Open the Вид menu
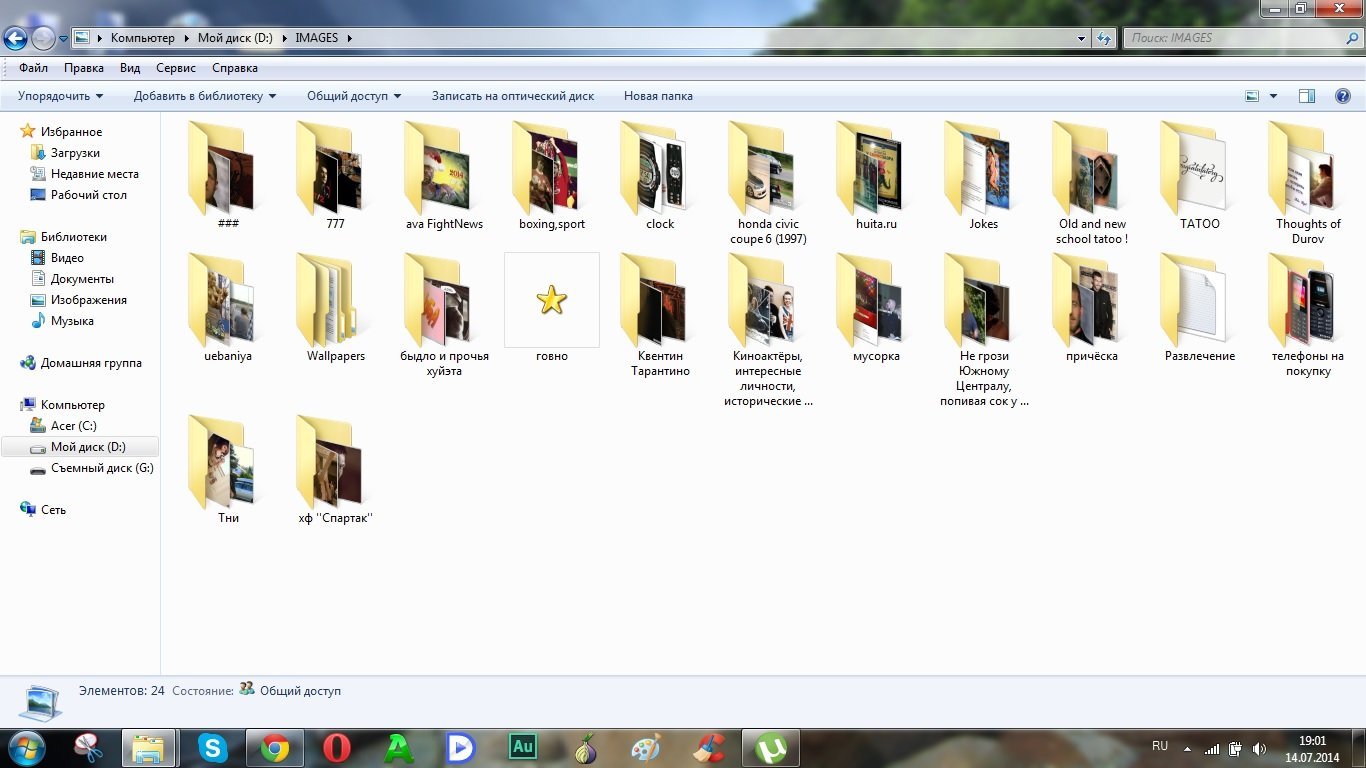1366x768 pixels. (130, 68)
